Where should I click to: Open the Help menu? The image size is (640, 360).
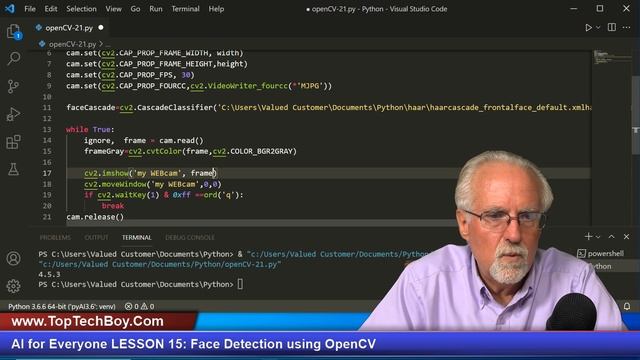(x=216, y=9)
